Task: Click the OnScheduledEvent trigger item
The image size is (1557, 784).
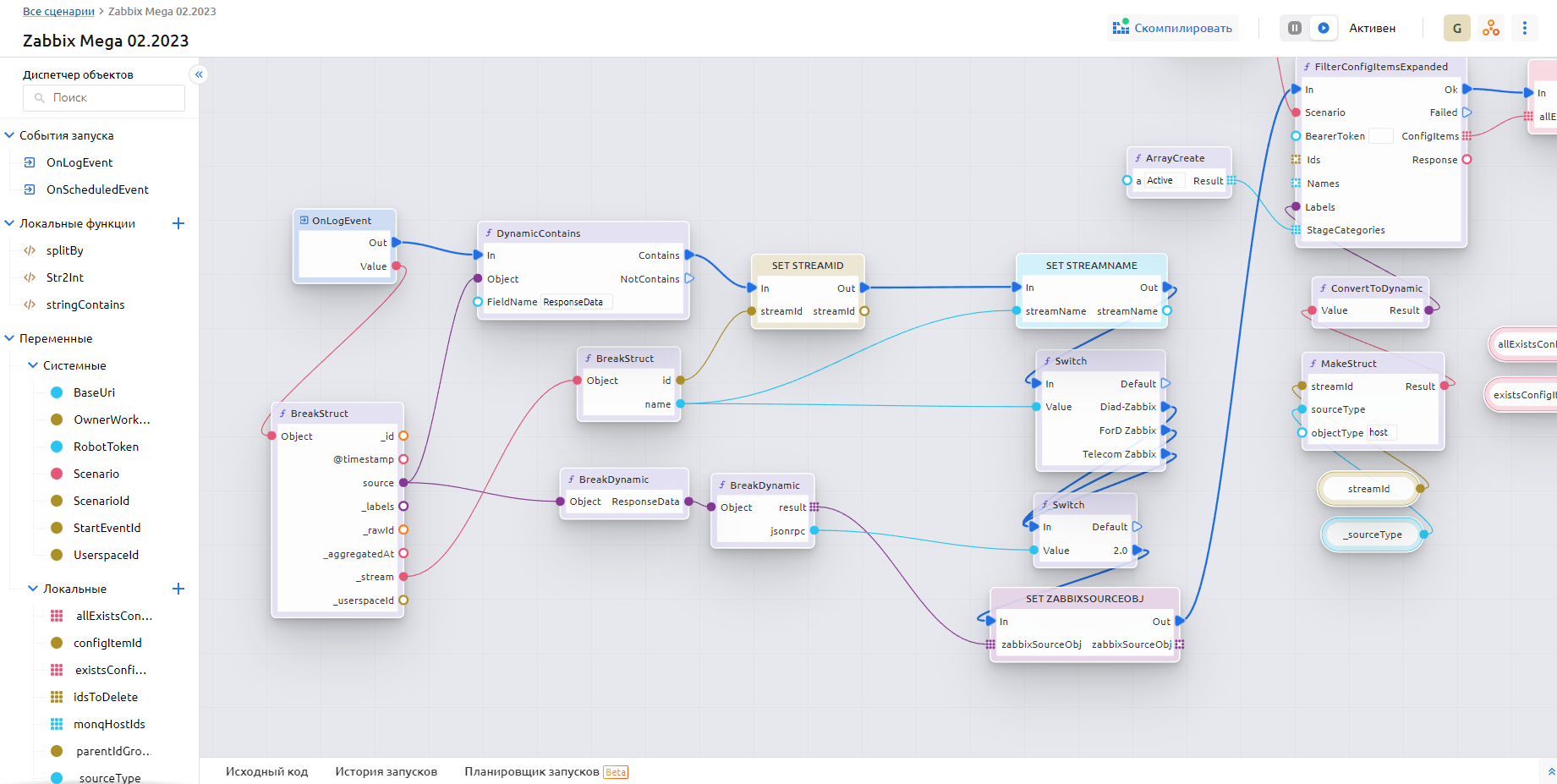Action: click(x=97, y=189)
